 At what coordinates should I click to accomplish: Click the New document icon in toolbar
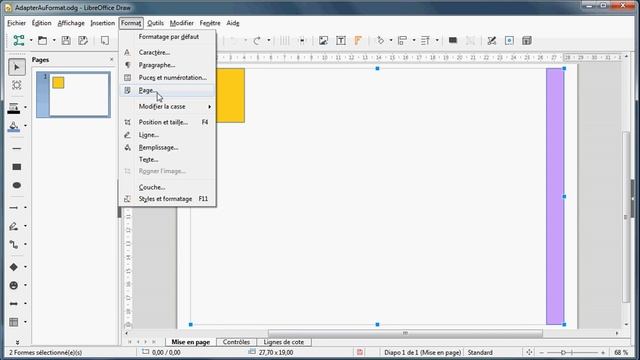(x=19, y=40)
